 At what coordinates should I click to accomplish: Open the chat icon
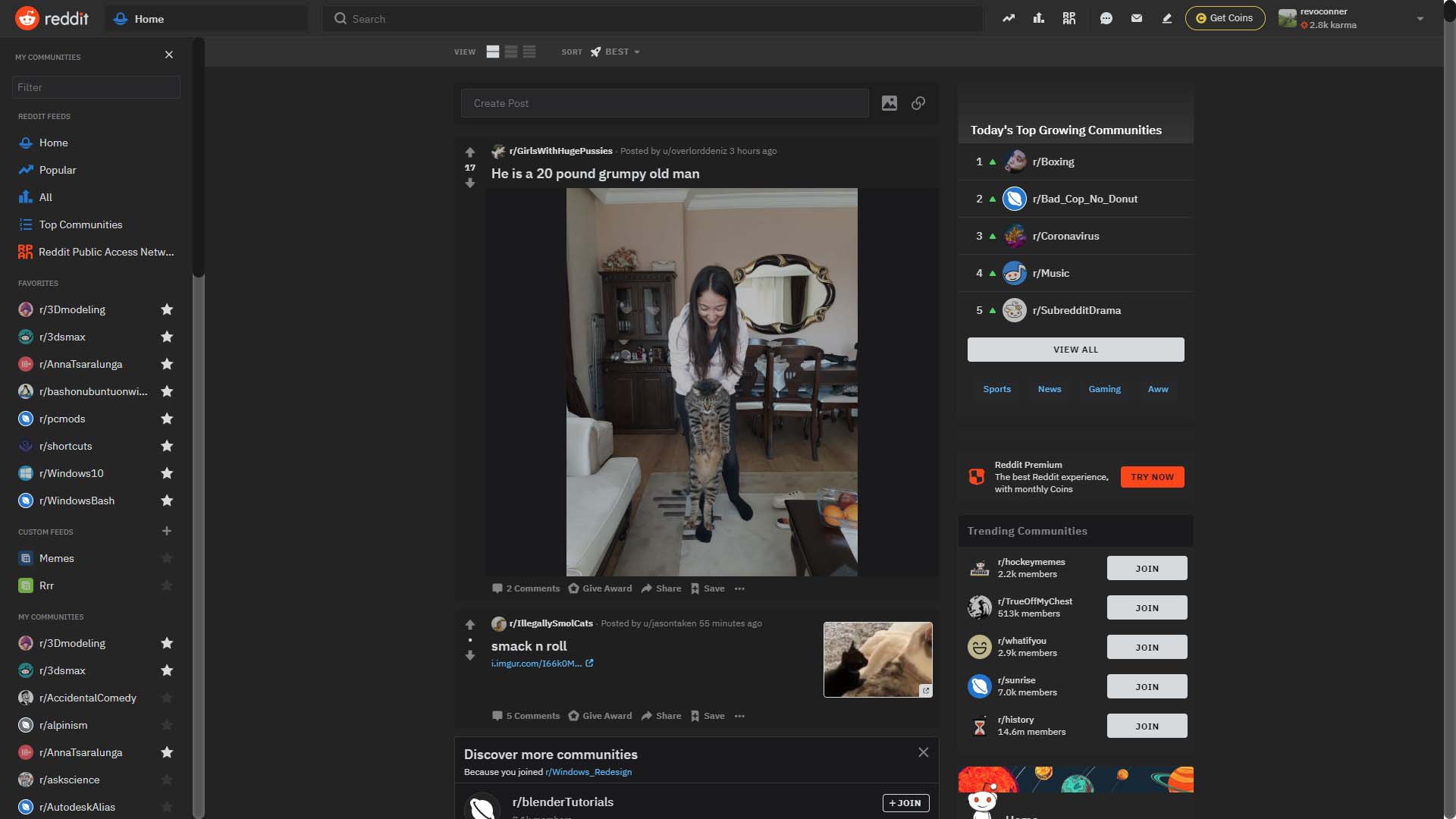coord(1106,18)
